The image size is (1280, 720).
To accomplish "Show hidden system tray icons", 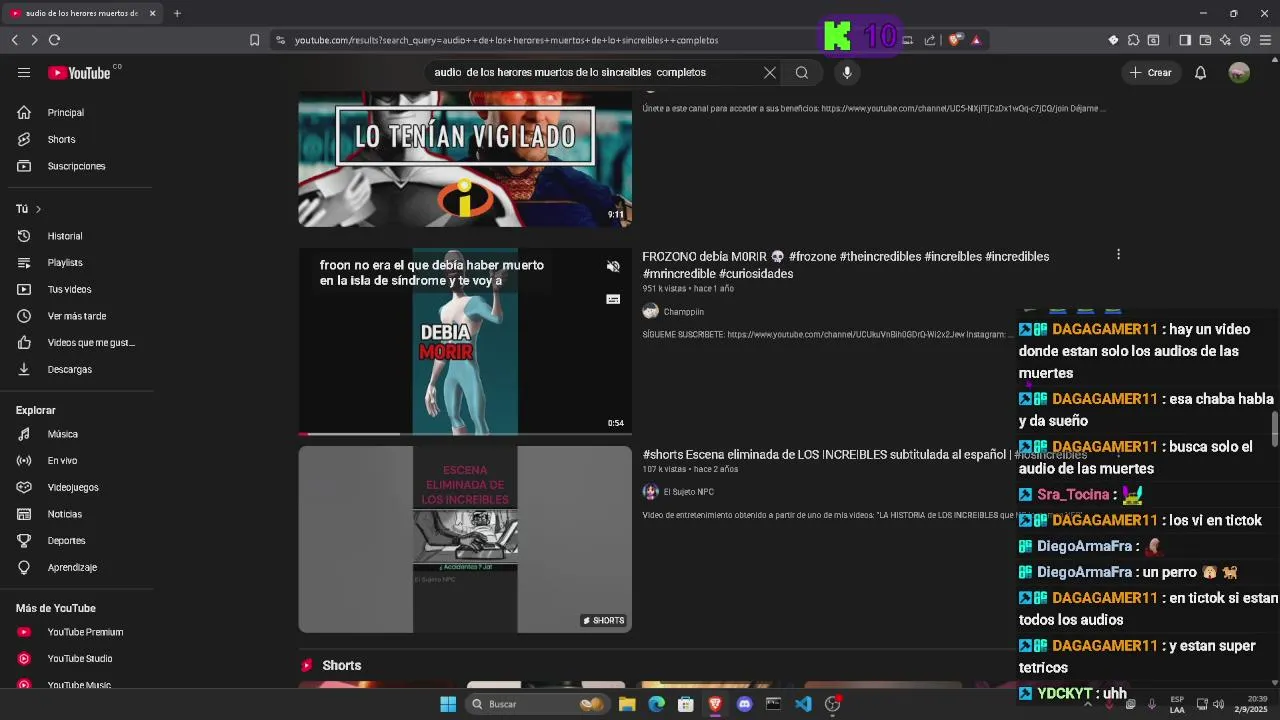I will click(x=1088, y=704).
